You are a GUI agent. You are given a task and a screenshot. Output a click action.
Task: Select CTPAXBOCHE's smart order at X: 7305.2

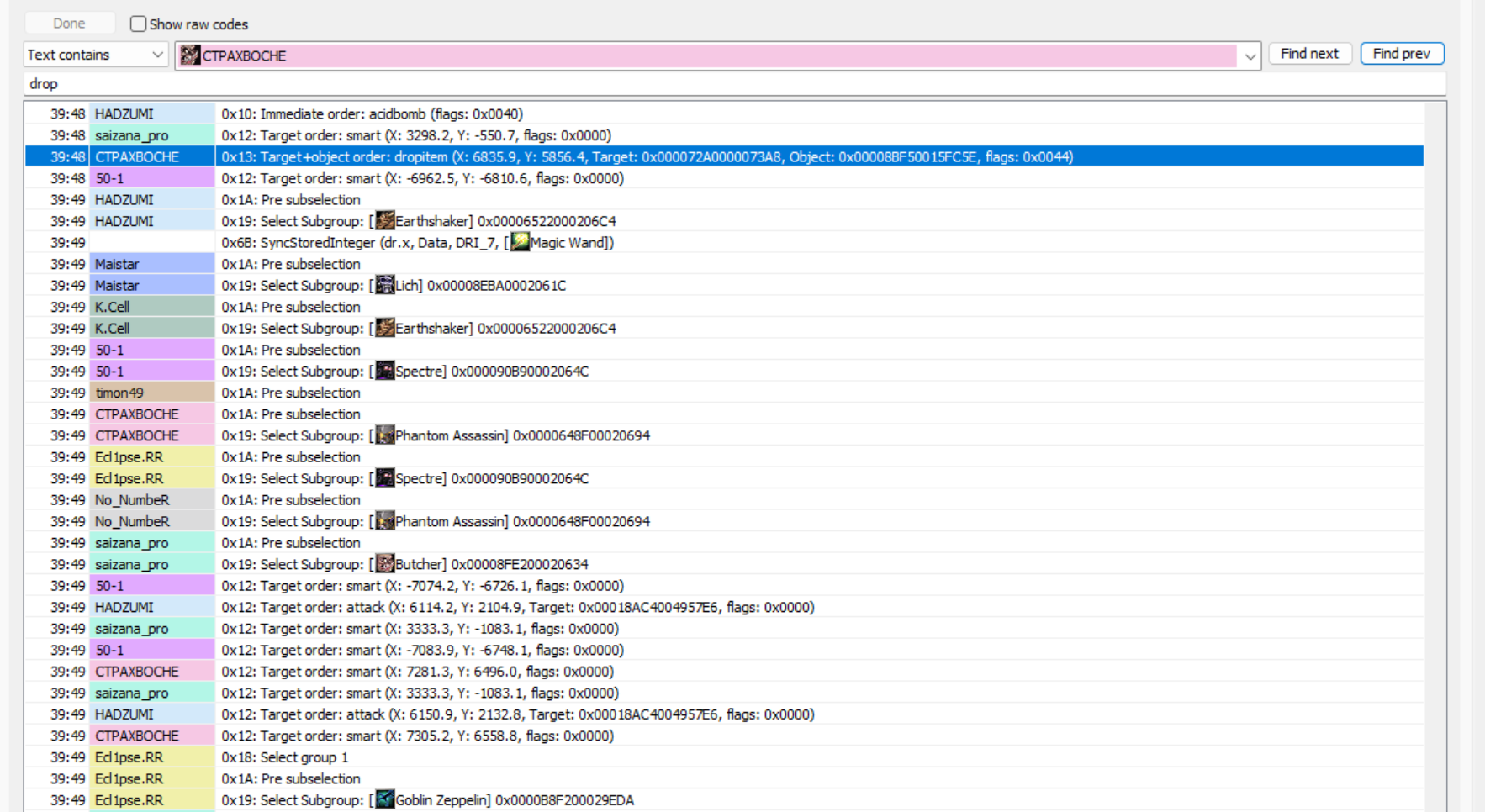click(x=724, y=736)
